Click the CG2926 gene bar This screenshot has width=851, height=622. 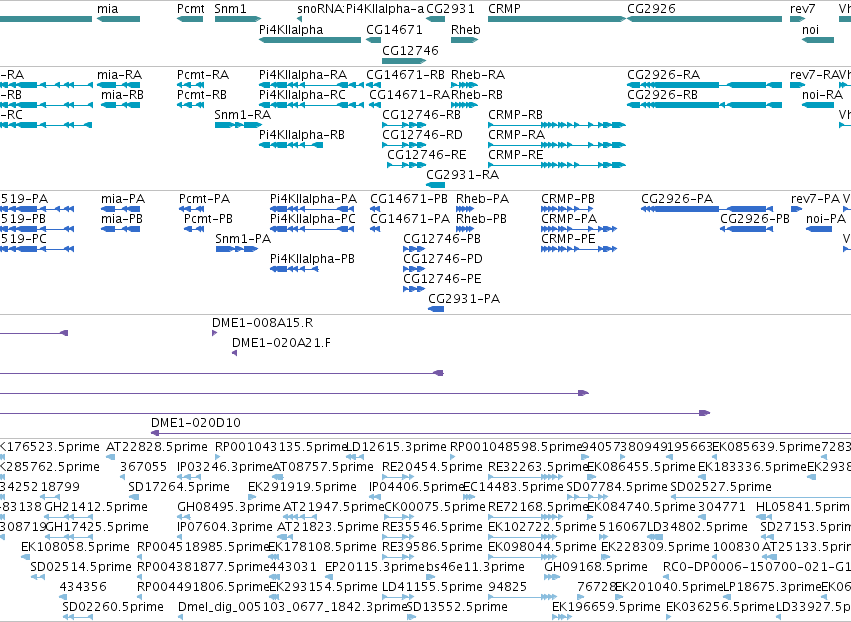click(704, 19)
